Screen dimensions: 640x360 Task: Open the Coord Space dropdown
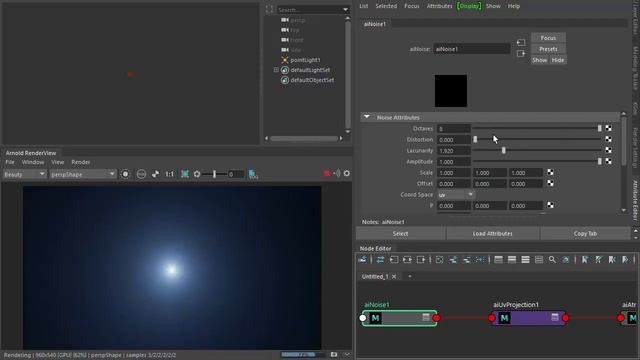coord(456,195)
